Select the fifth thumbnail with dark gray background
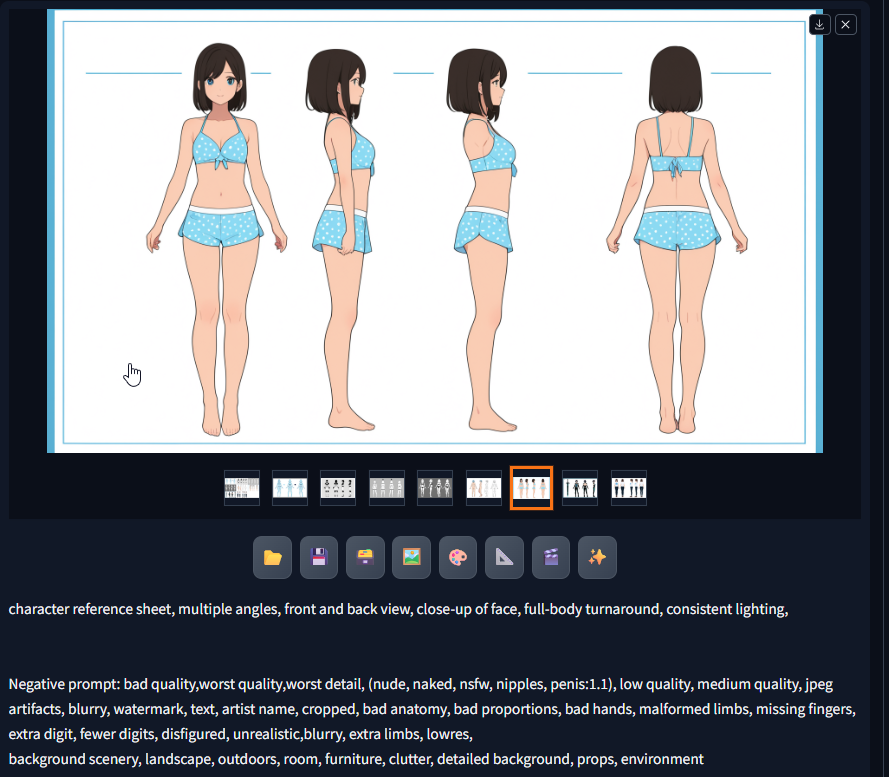The image size is (889, 777). (435, 488)
